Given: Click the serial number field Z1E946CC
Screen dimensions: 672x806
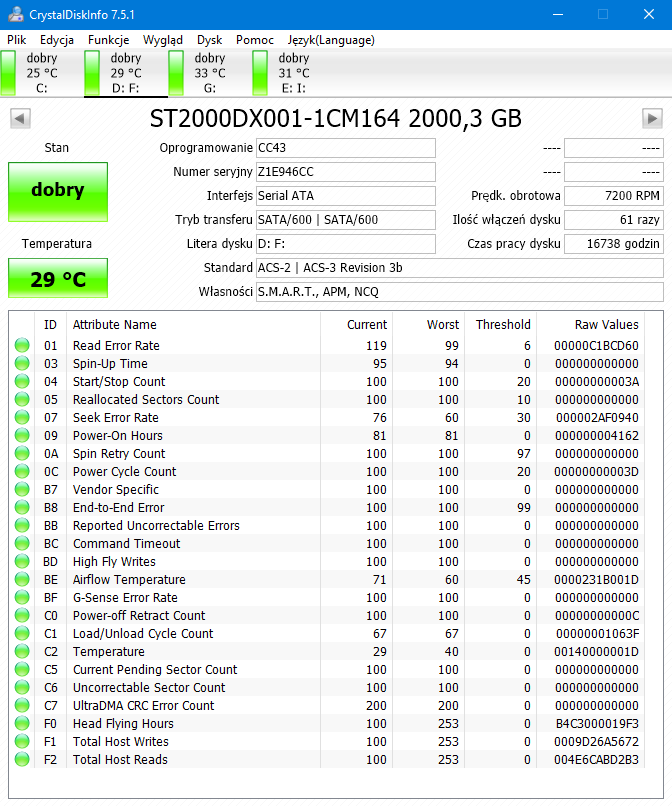Looking at the screenshot, I should (x=346, y=172).
